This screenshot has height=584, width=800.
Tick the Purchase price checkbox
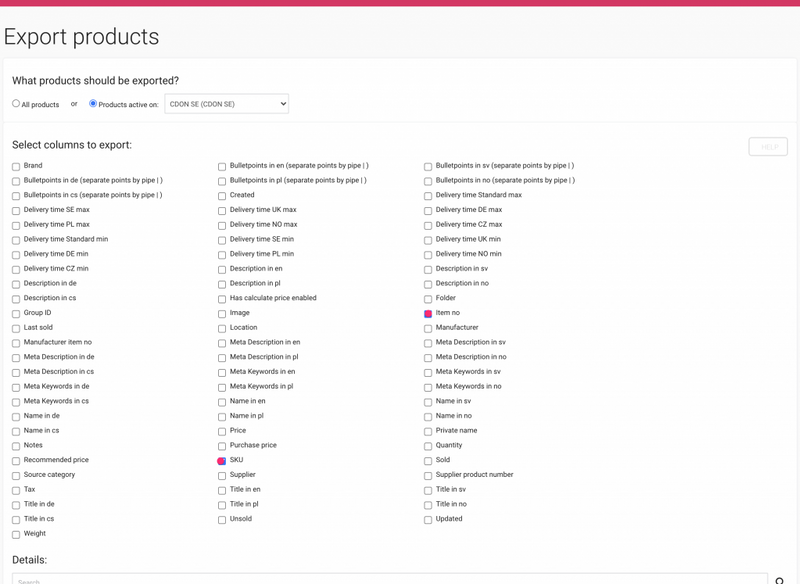coord(222,446)
